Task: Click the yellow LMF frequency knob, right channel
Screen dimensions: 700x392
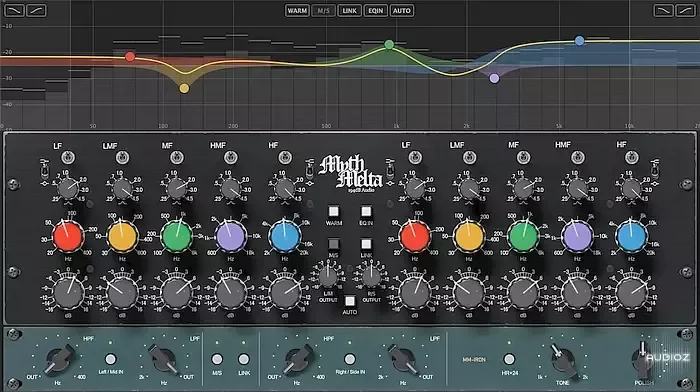Action: [469, 237]
